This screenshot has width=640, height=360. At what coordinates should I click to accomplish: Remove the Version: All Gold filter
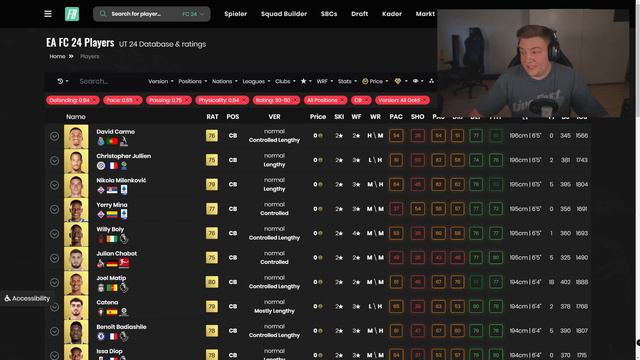(x=424, y=100)
